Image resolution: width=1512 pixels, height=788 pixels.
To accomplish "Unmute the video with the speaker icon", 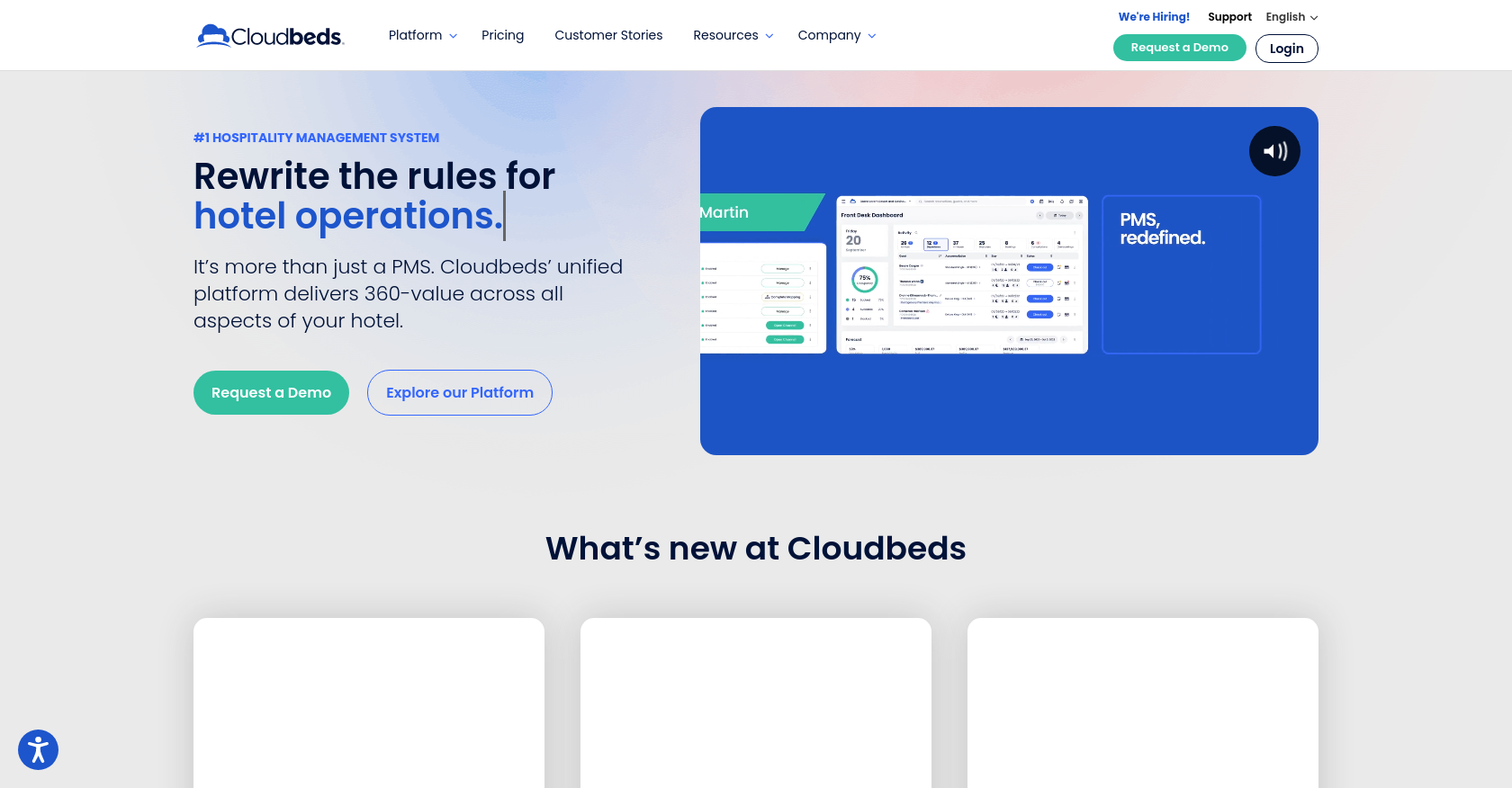I will (1274, 151).
